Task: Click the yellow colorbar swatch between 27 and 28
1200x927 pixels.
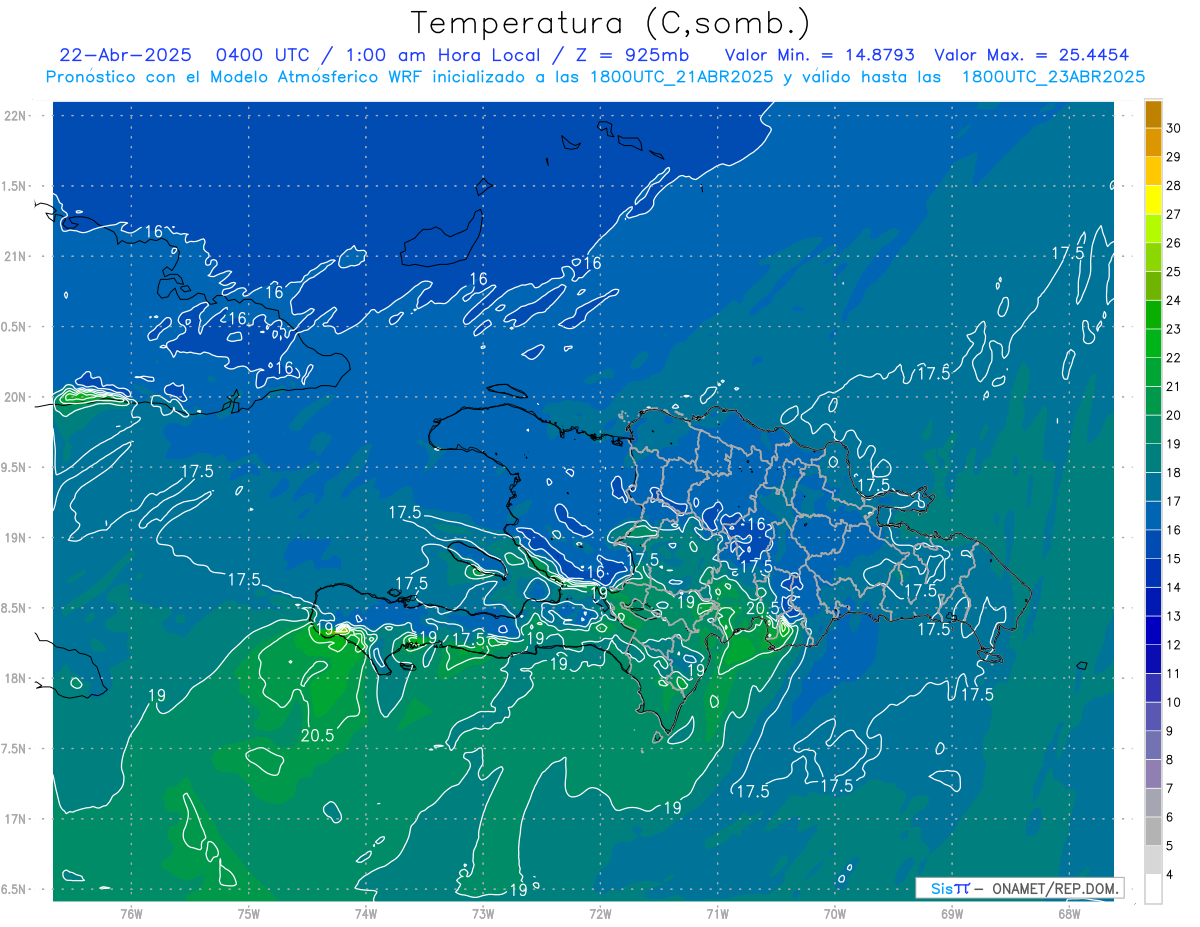Action: pos(1153,200)
